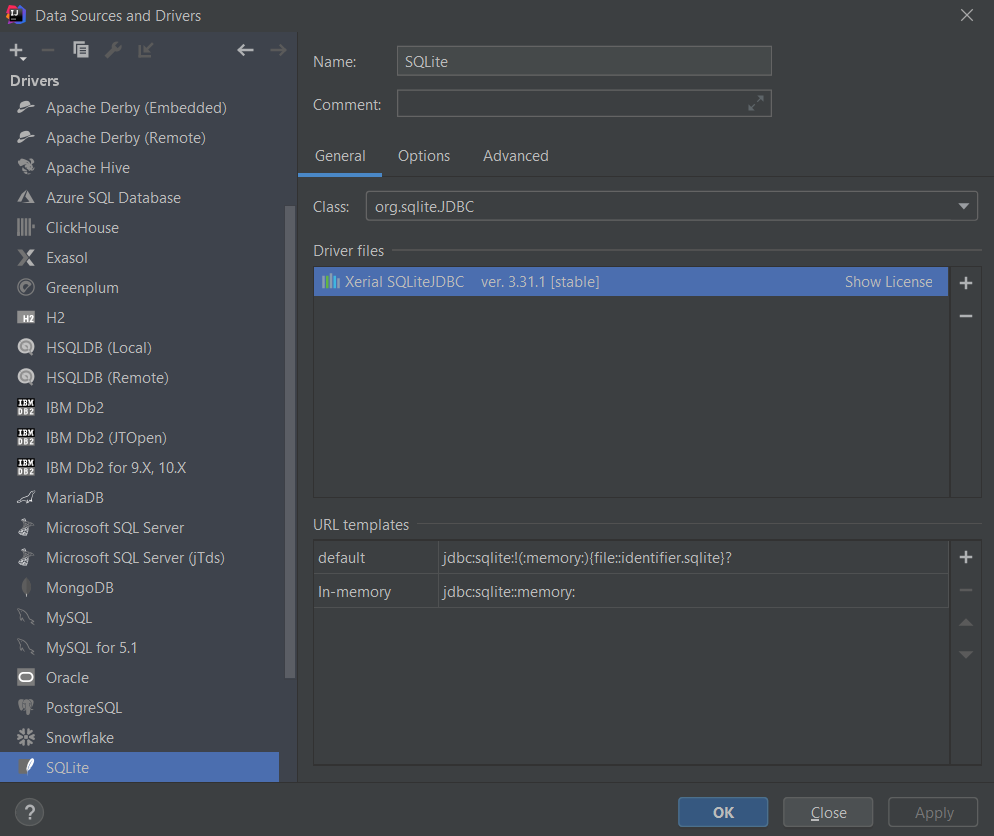Click the OK button
The width and height of the screenshot is (994, 836).
click(x=723, y=812)
